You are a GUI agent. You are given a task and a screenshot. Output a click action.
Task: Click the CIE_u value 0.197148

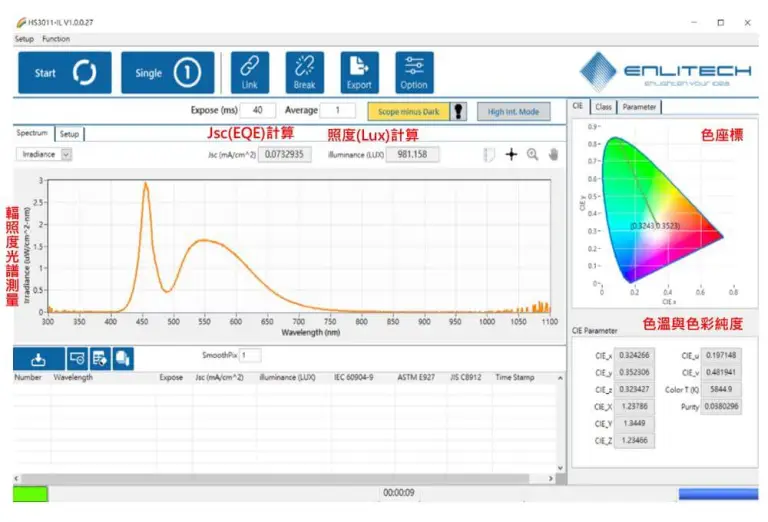tap(721, 356)
